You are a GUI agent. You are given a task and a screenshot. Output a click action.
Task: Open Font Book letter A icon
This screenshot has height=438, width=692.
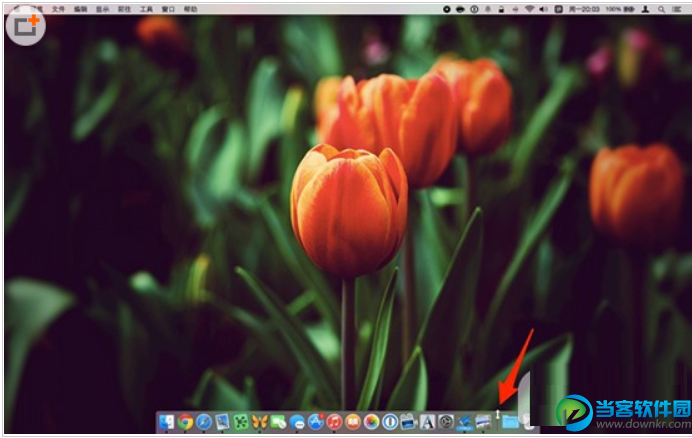pos(428,422)
